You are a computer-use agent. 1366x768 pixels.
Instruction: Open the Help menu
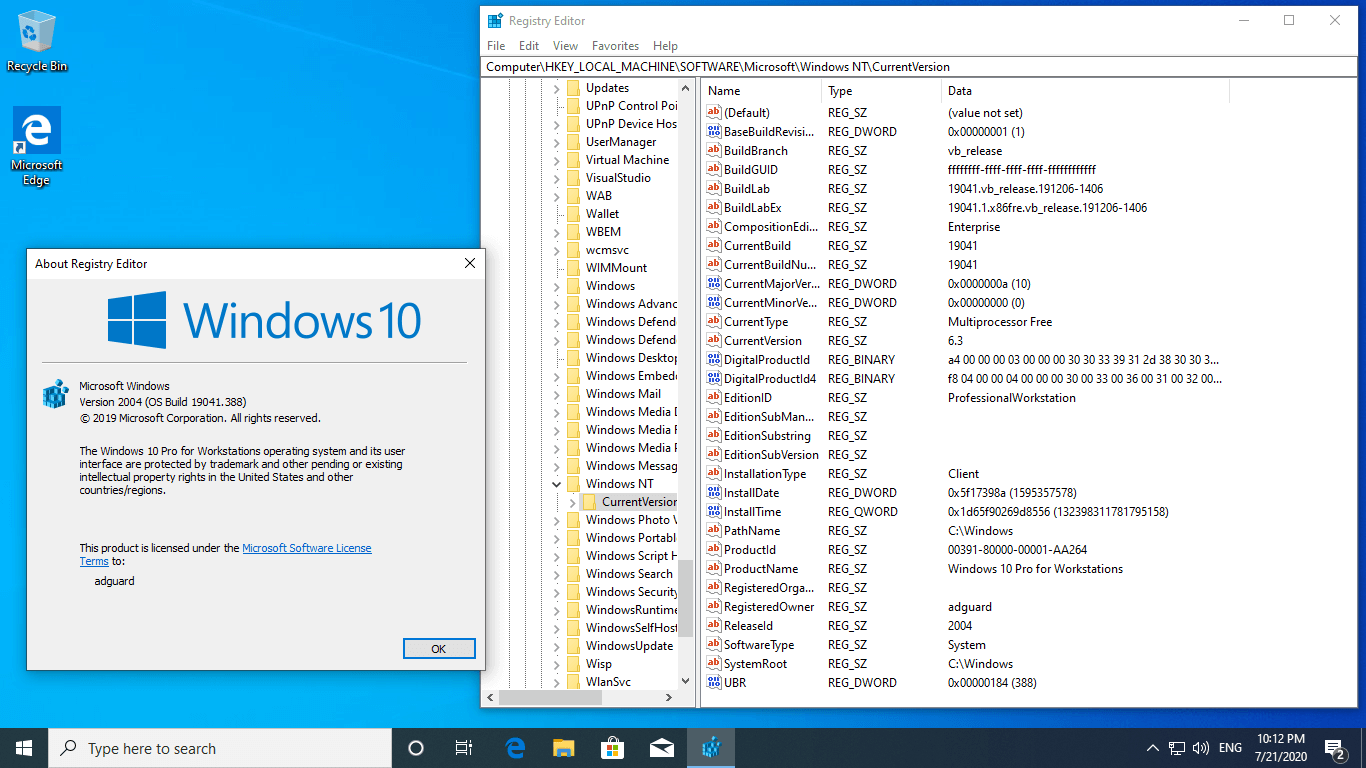(x=665, y=46)
